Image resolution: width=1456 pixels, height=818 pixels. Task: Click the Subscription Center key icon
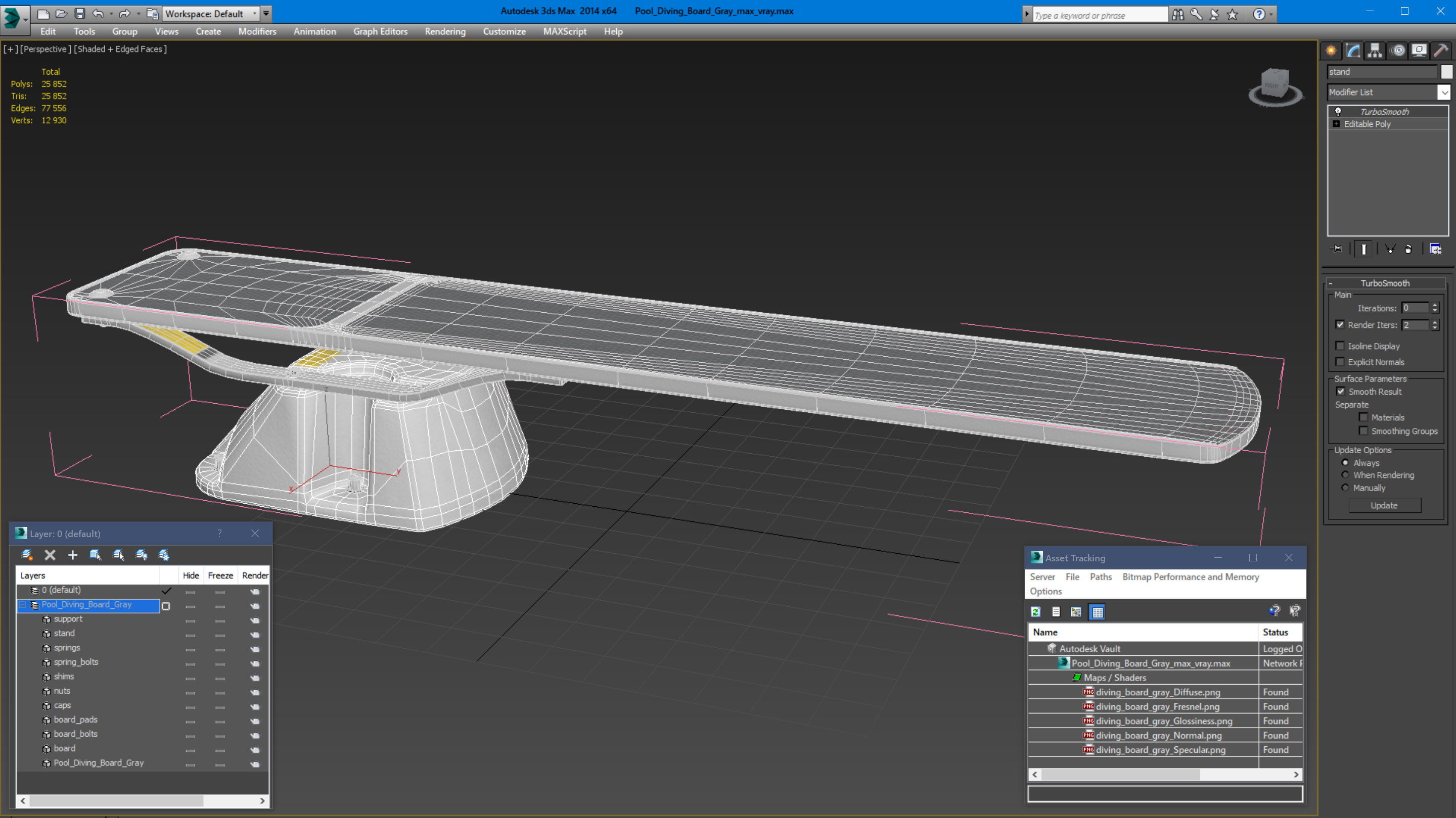pos(1196,15)
